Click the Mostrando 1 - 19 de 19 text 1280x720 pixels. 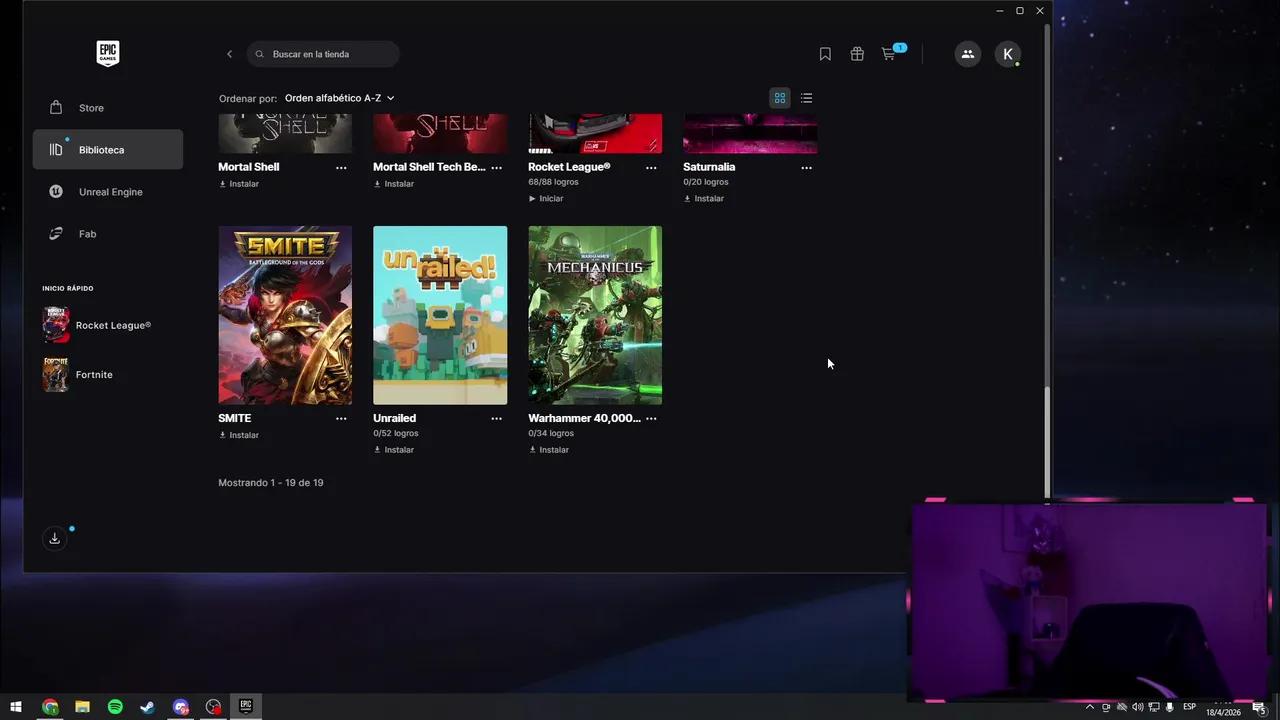coord(271,483)
